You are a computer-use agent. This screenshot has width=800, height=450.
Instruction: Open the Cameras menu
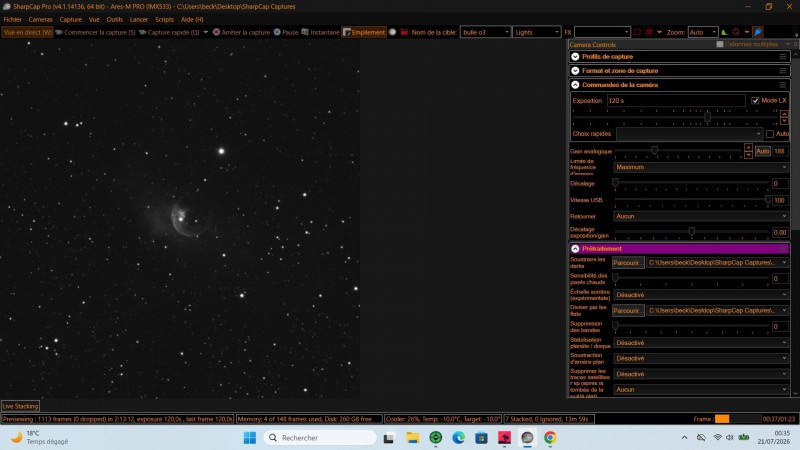point(40,19)
